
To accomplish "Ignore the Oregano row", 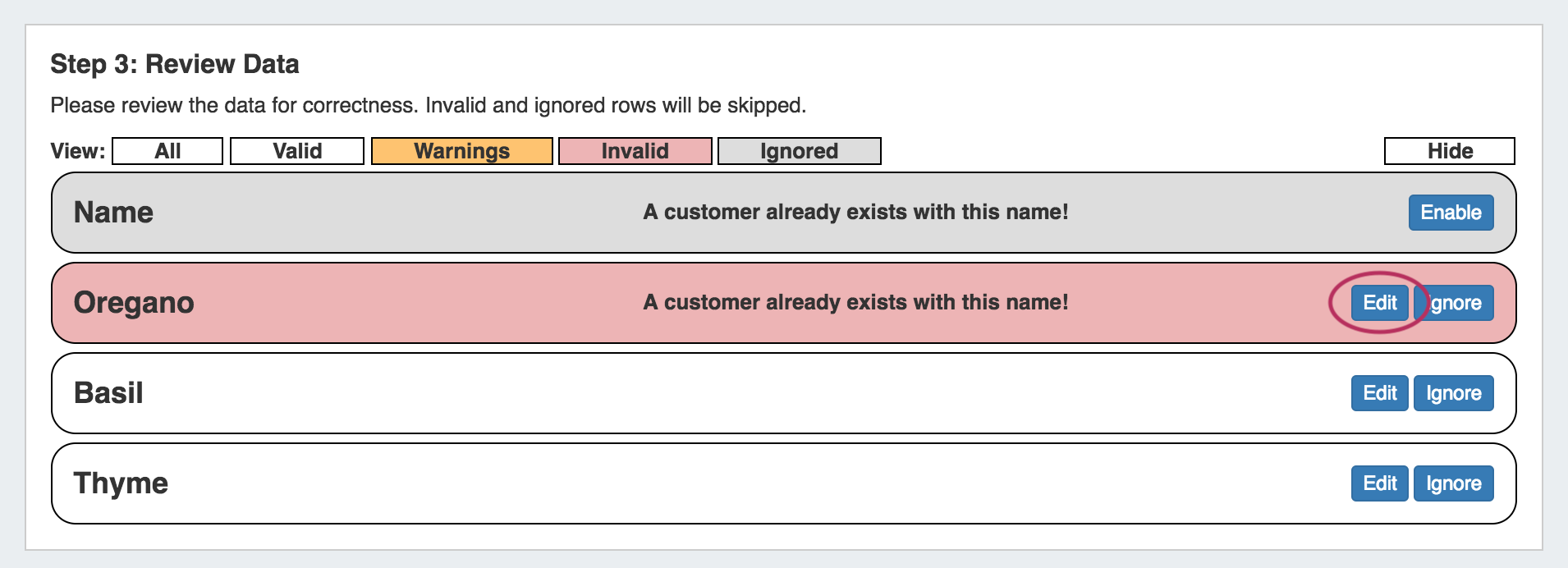I will pyautogui.click(x=1456, y=303).
